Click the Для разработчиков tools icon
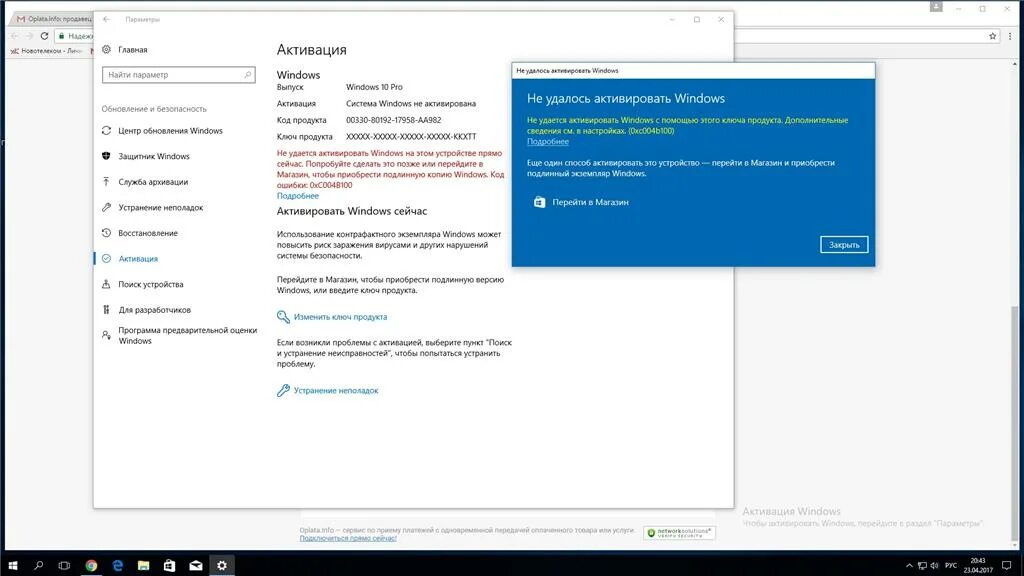The height and width of the screenshot is (576, 1024). (106, 310)
